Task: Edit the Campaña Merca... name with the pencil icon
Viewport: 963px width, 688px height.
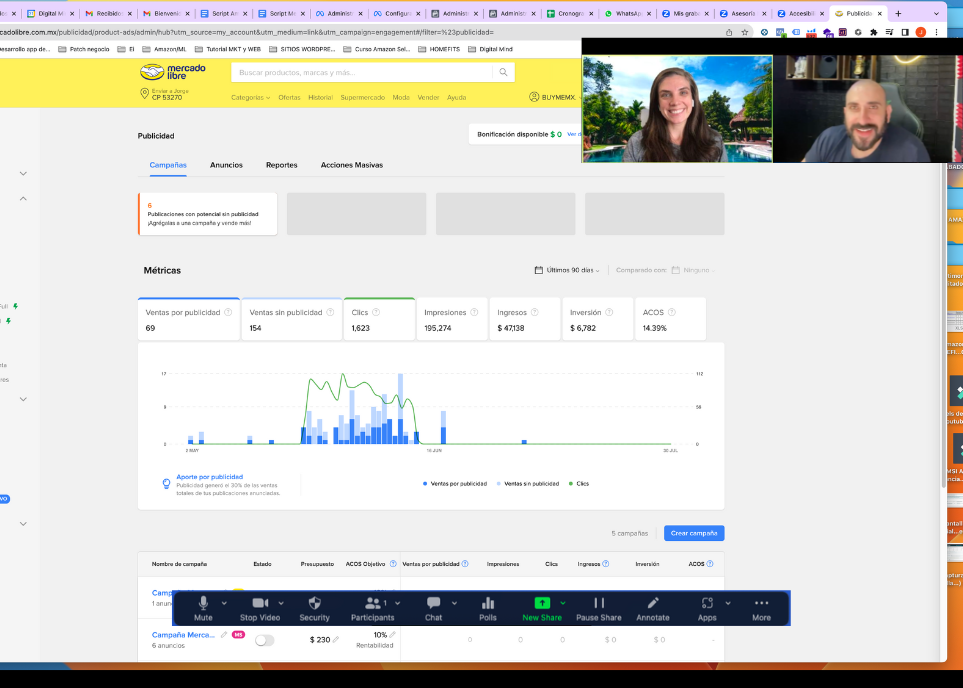Action: pyautogui.click(x=224, y=635)
